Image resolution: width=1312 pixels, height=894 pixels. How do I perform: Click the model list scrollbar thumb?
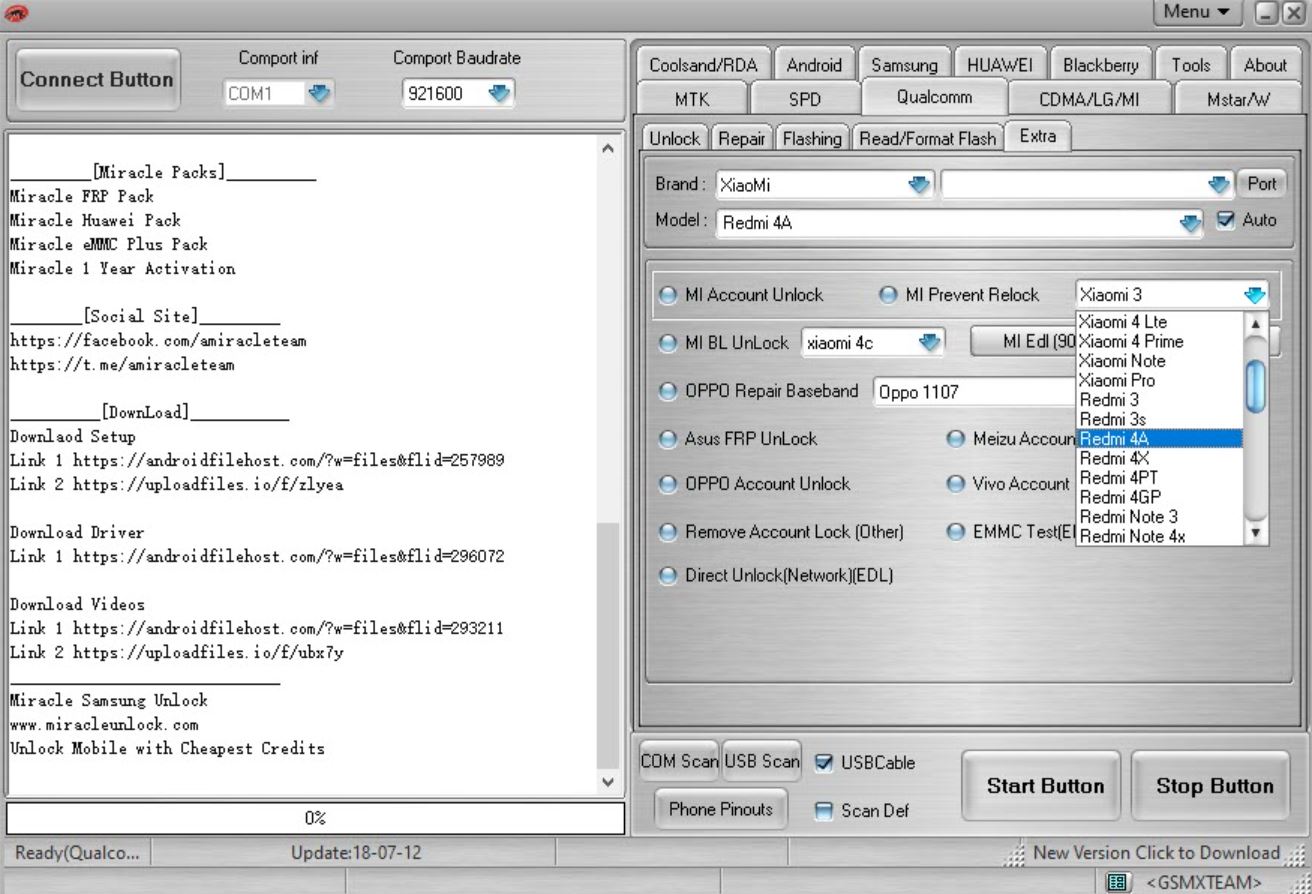click(1257, 386)
